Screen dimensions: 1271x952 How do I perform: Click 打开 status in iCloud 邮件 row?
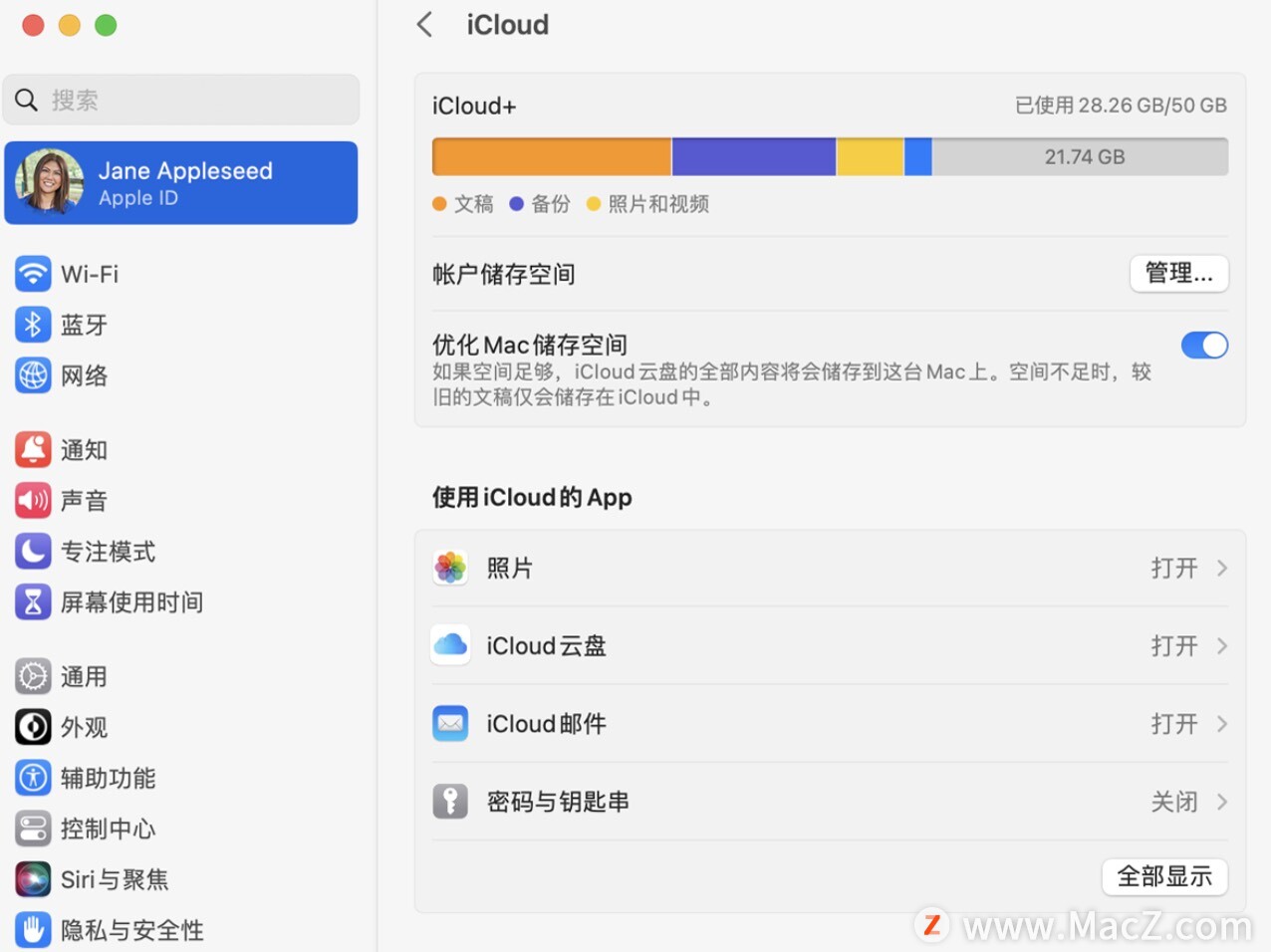coord(1174,724)
